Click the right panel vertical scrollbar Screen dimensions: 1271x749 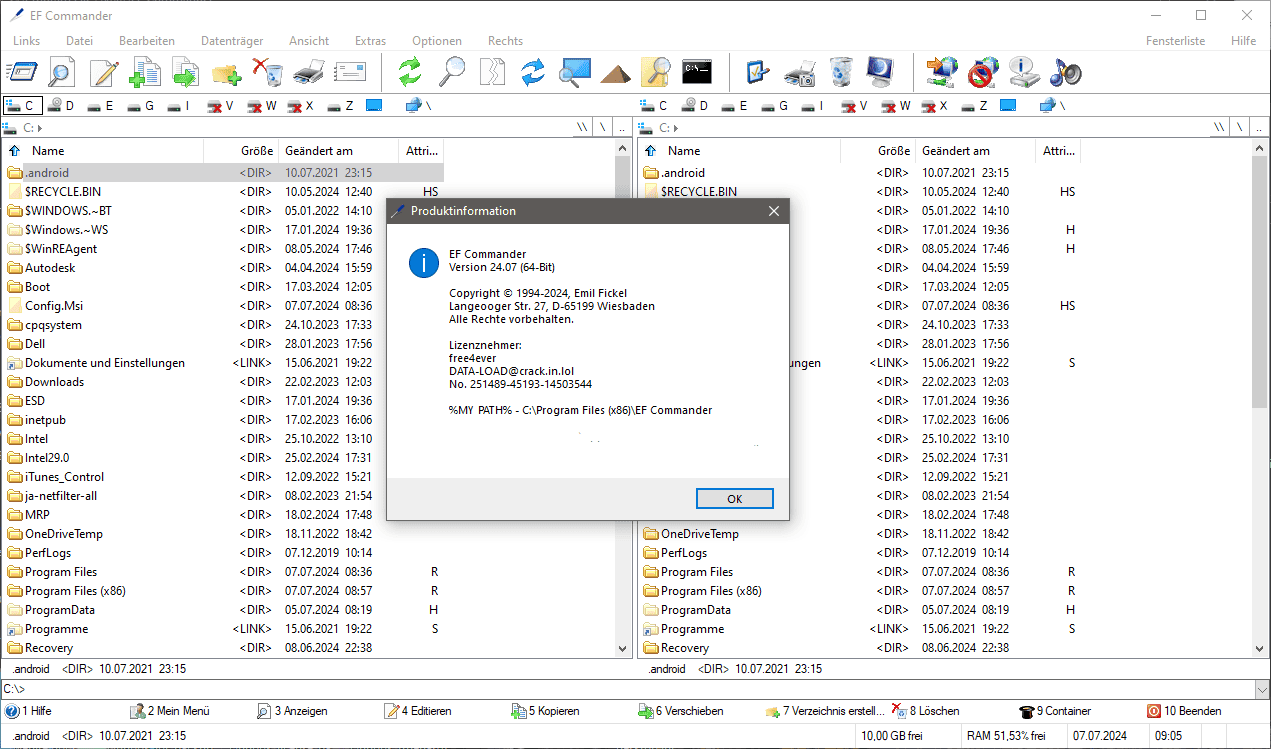pos(1259,398)
